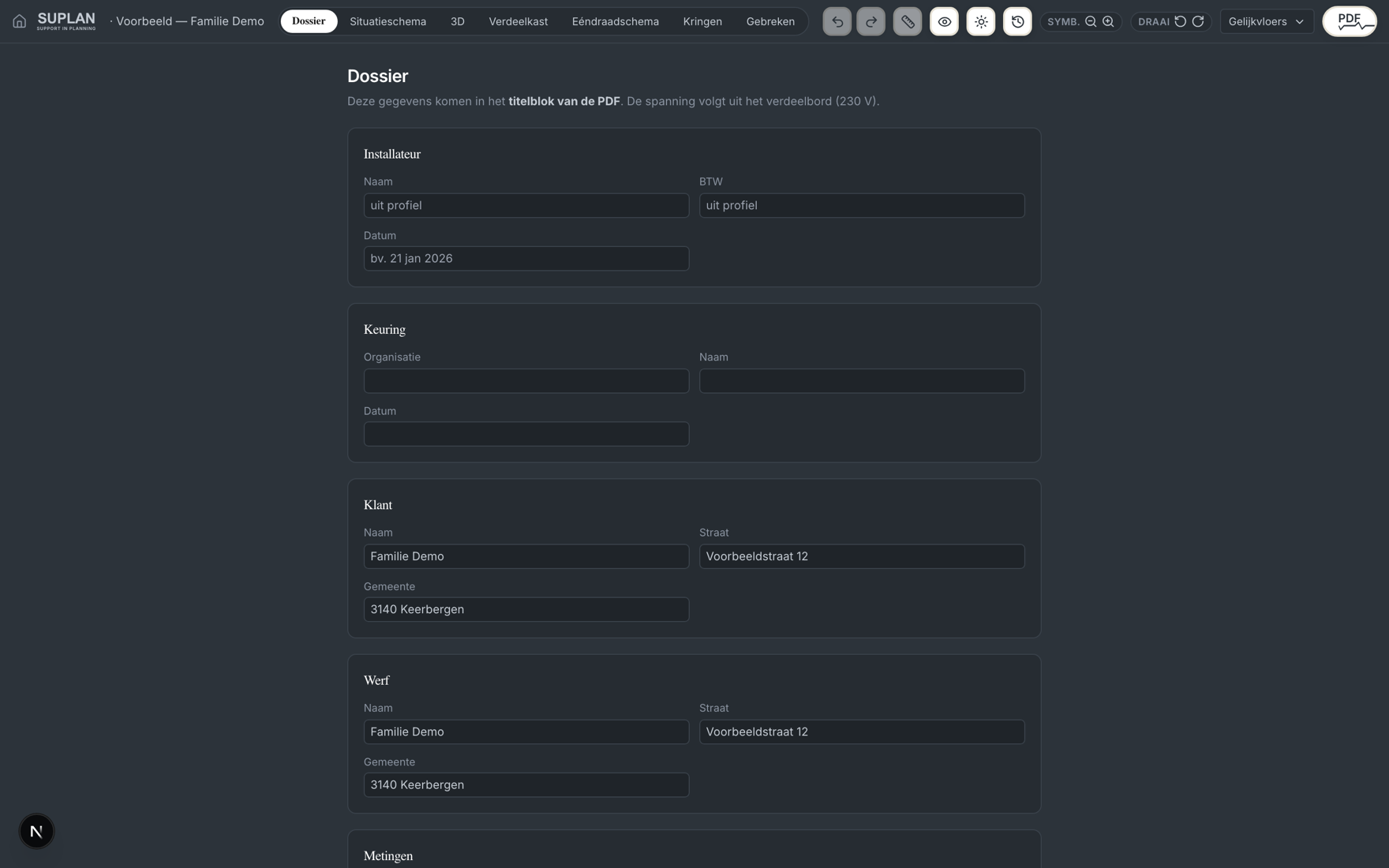Screen dimensions: 1389x868
Task: Click the Keuring section title
Action: (x=384, y=330)
